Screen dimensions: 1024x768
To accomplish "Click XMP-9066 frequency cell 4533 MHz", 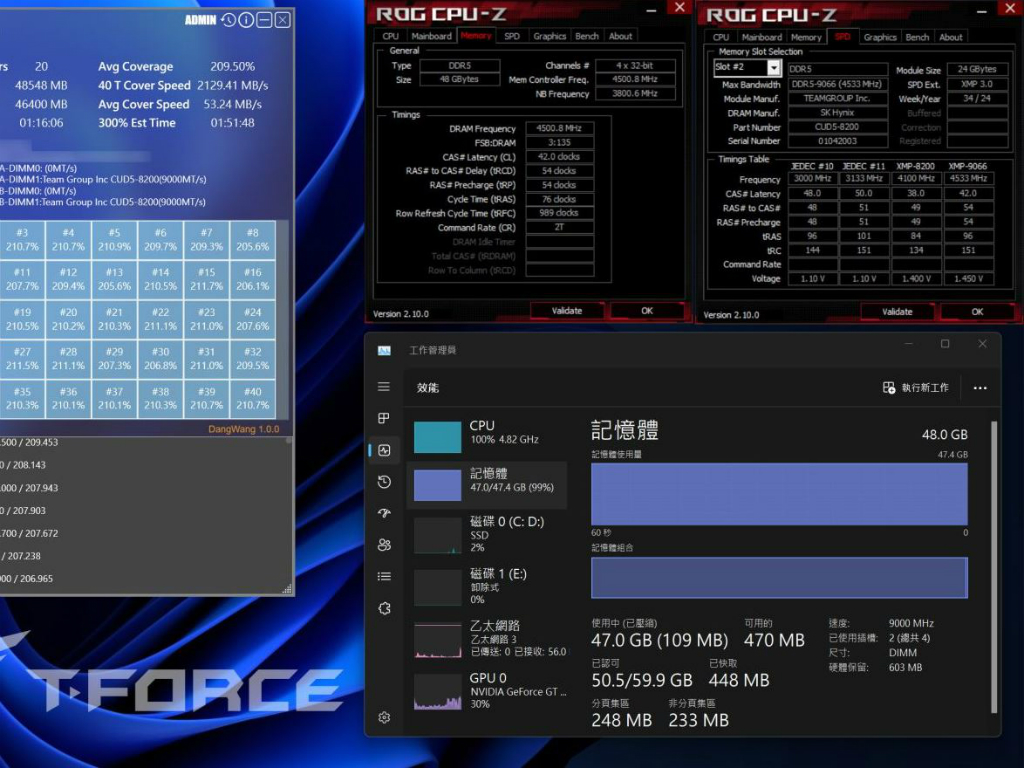I will [x=968, y=178].
